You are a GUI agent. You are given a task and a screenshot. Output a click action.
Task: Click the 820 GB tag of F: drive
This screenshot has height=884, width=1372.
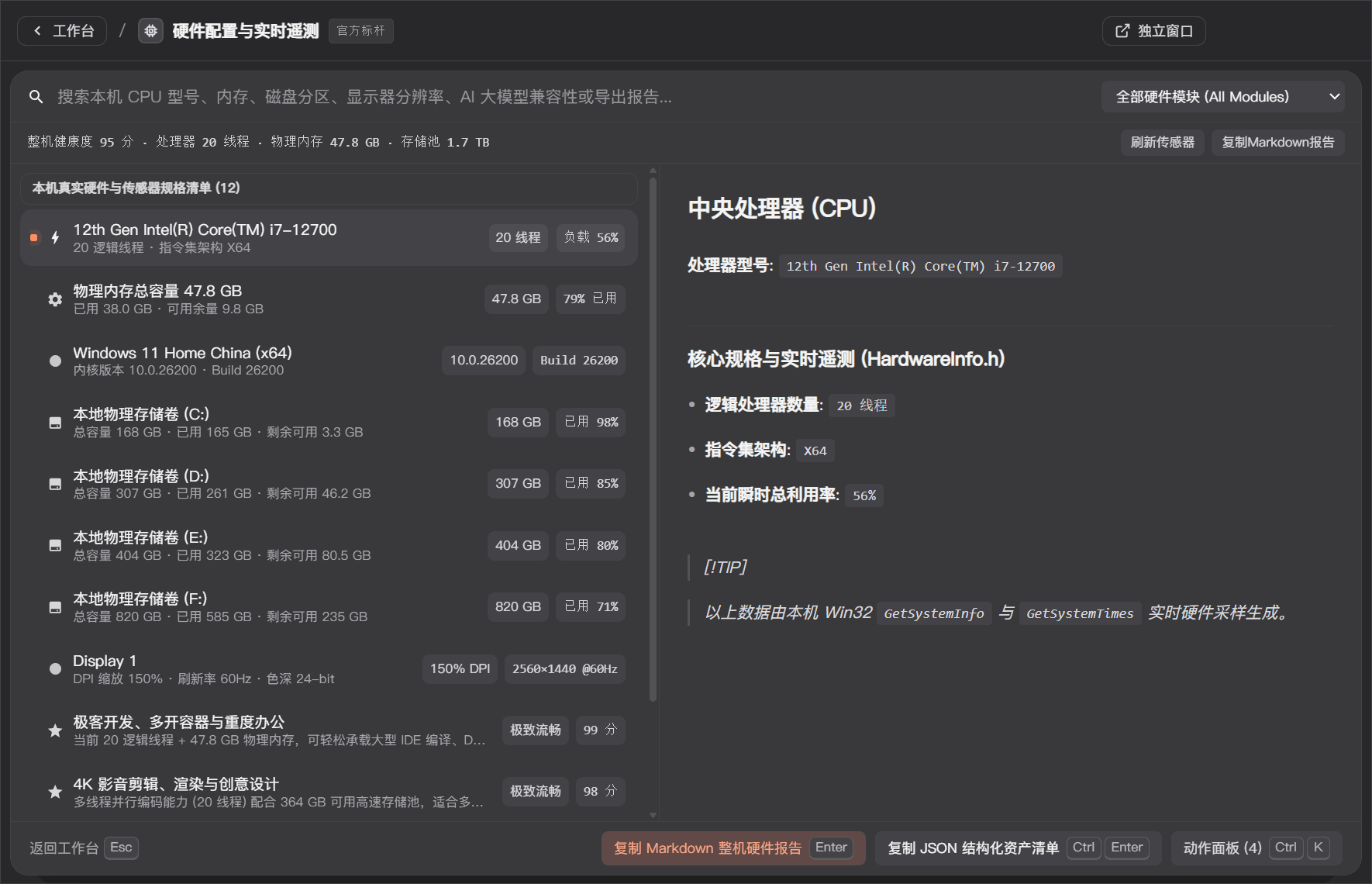coord(518,607)
